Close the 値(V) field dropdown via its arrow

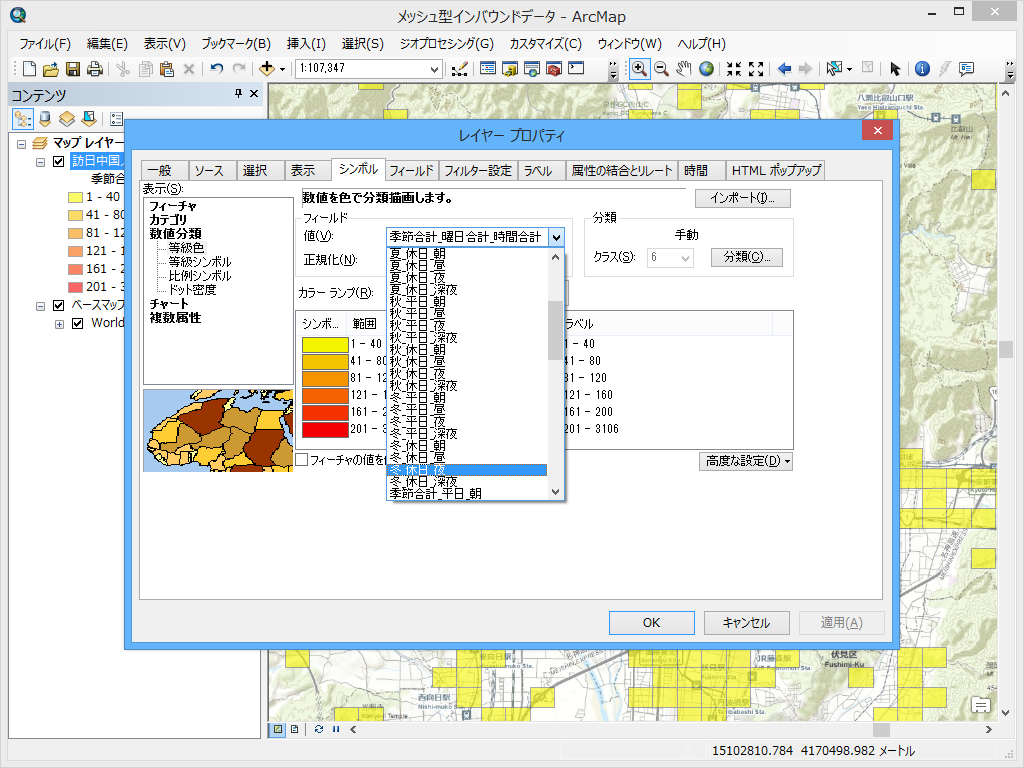tap(556, 237)
